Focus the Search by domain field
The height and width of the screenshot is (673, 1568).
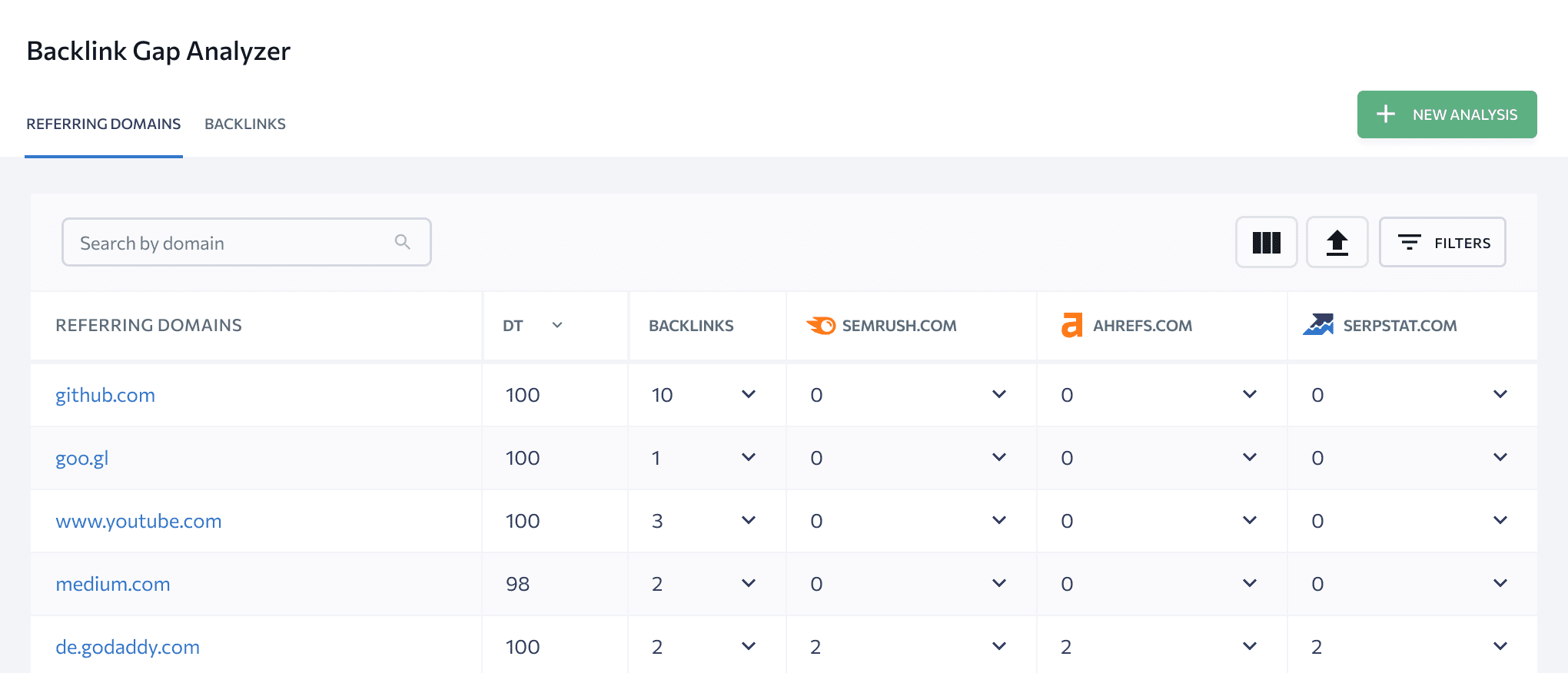point(246,243)
